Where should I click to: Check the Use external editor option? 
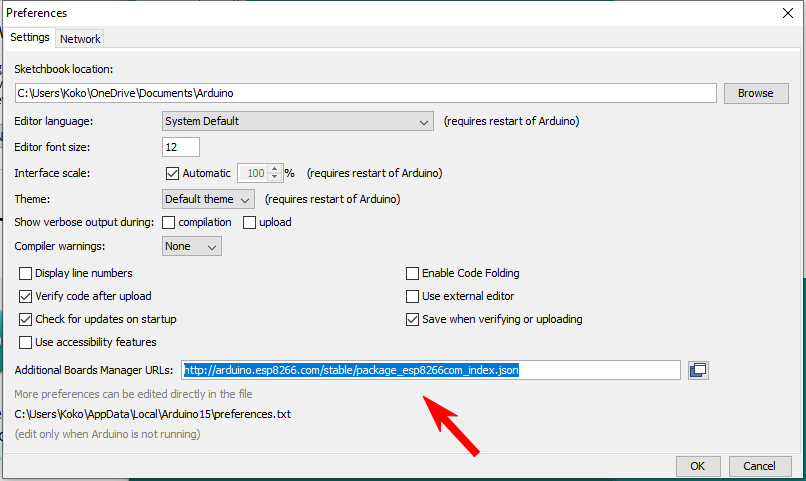412,297
